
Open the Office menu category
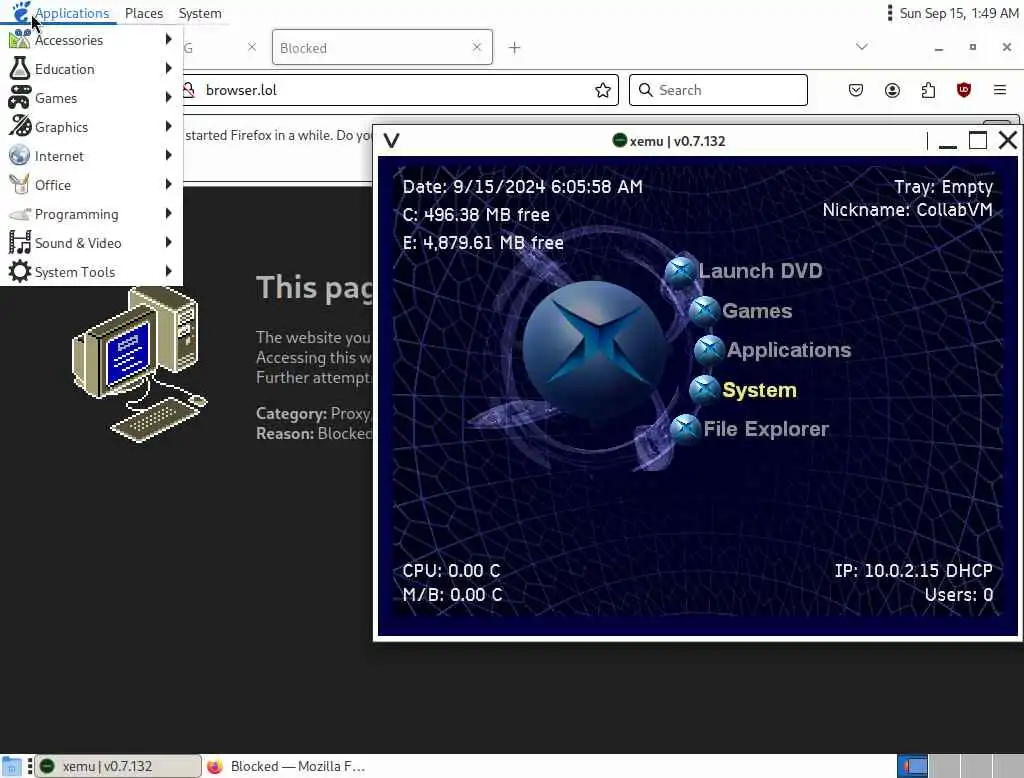tap(91, 185)
